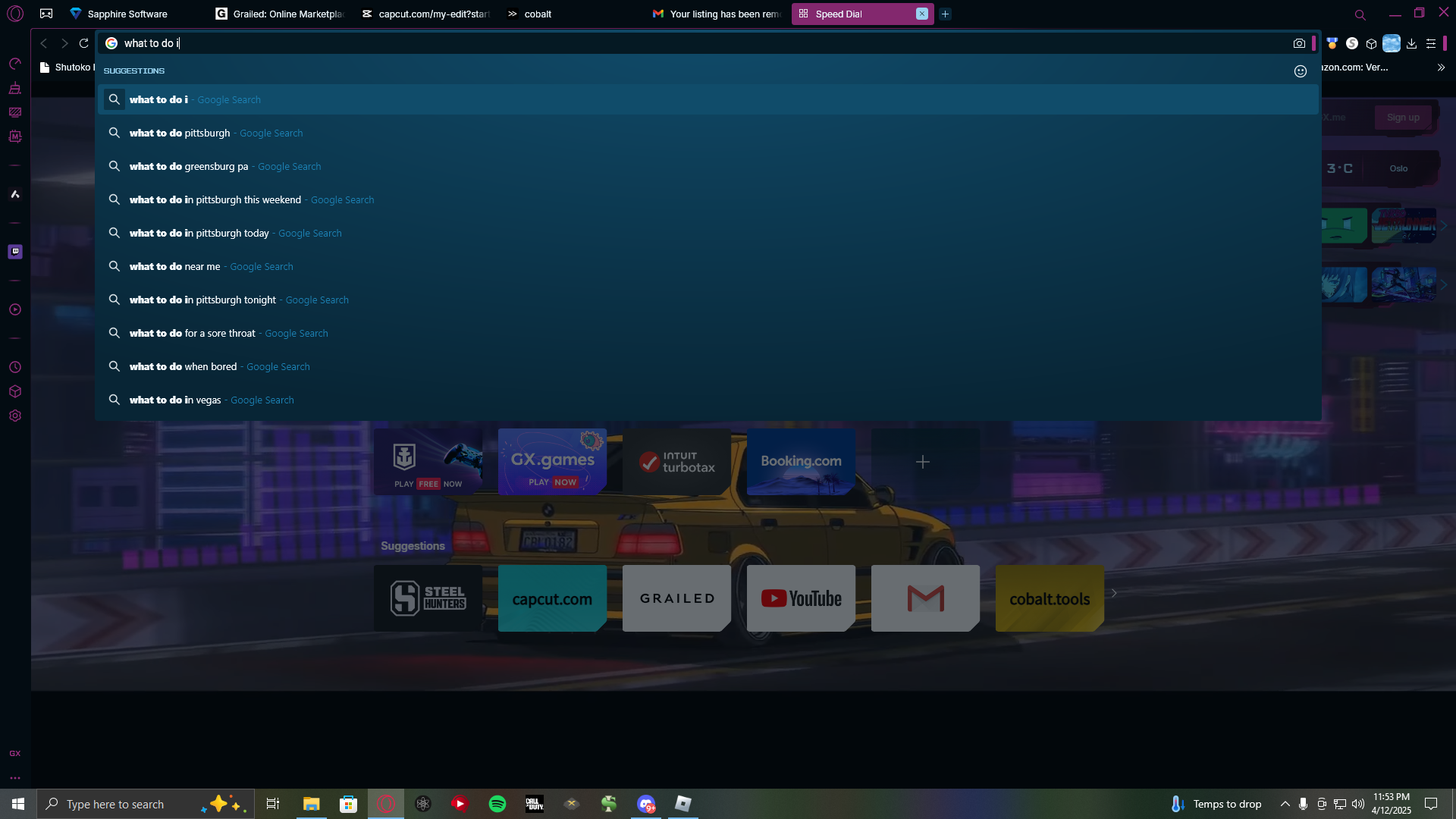Open the YouTube suggestion tile
This screenshot has width=1456, height=819.
[801, 598]
